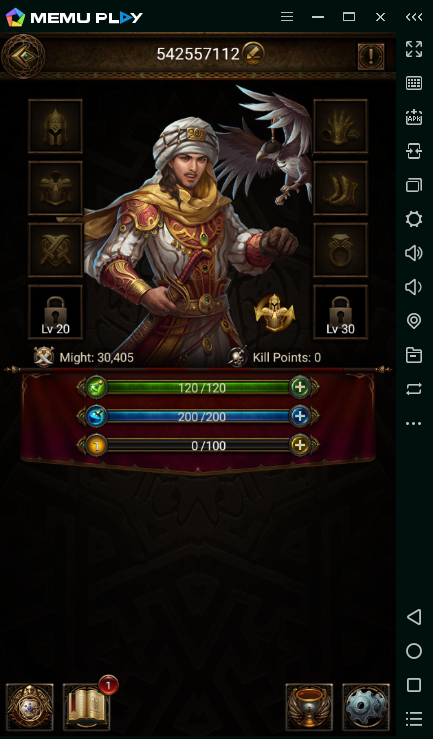Expand MEmu sidebar with triple chevron
The height and width of the screenshot is (739, 433).
tap(414, 17)
